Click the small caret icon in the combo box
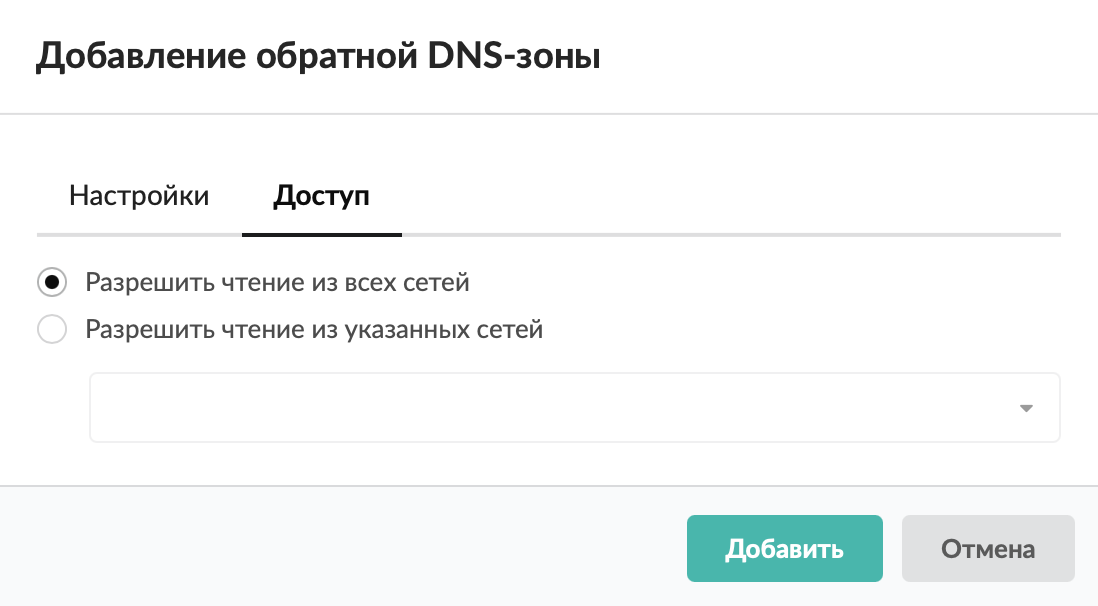This screenshot has width=1098, height=606. (1025, 408)
